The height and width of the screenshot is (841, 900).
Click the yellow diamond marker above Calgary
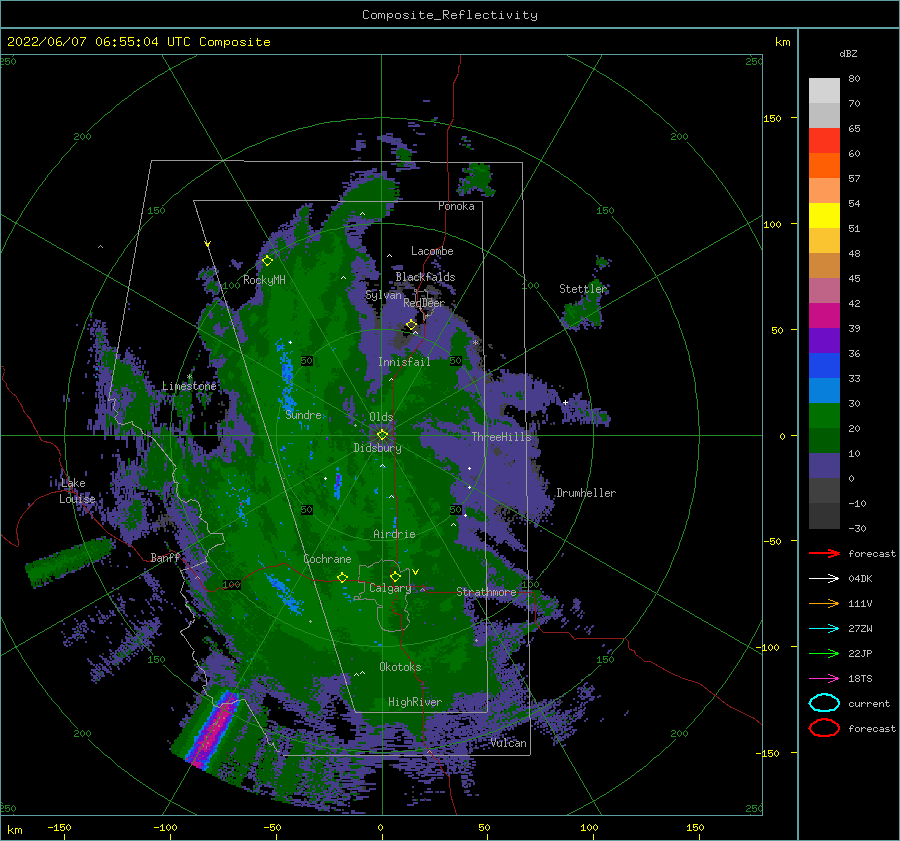pyautogui.click(x=395, y=576)
